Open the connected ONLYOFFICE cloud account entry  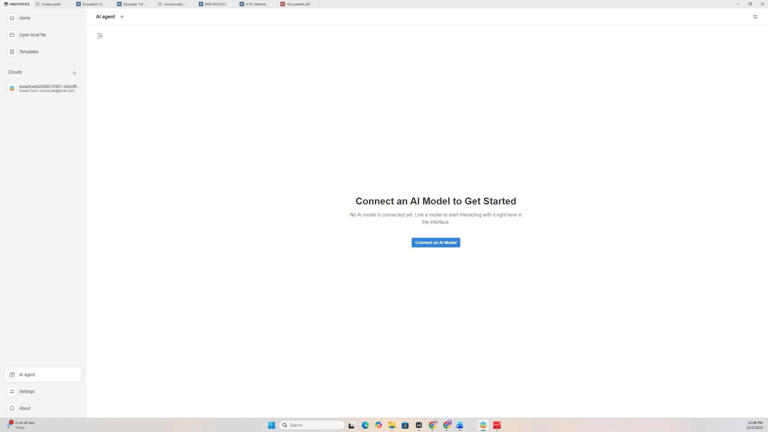coord(43,88)
